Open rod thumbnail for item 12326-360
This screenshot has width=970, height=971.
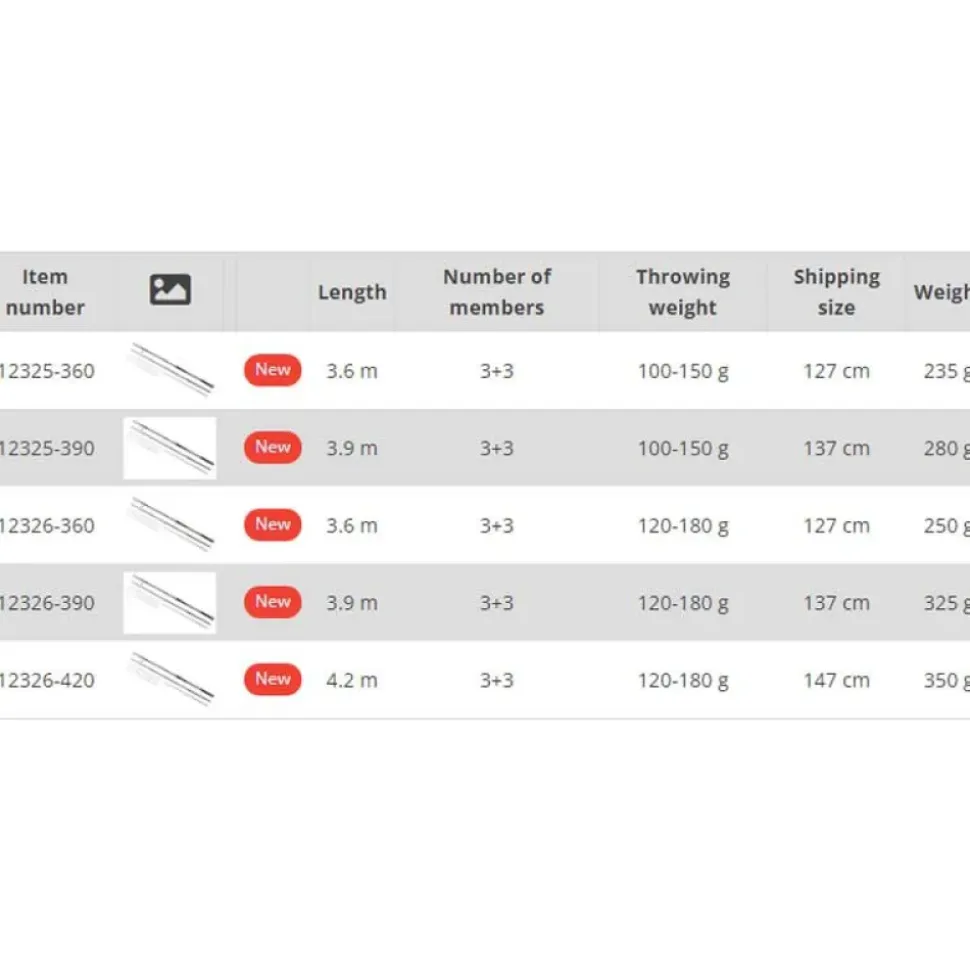click(170, 525)
